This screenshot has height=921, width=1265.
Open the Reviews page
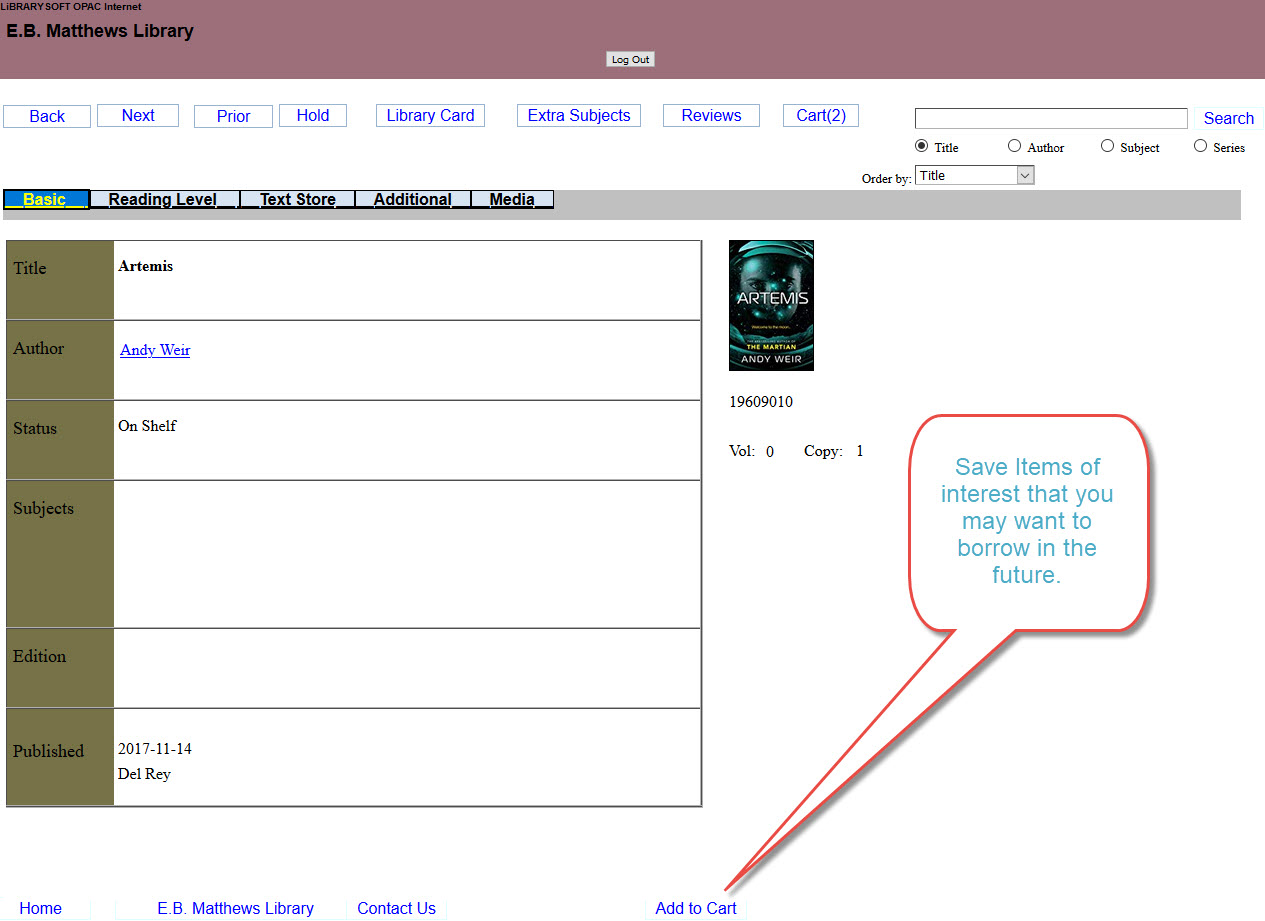click(711, 116)
